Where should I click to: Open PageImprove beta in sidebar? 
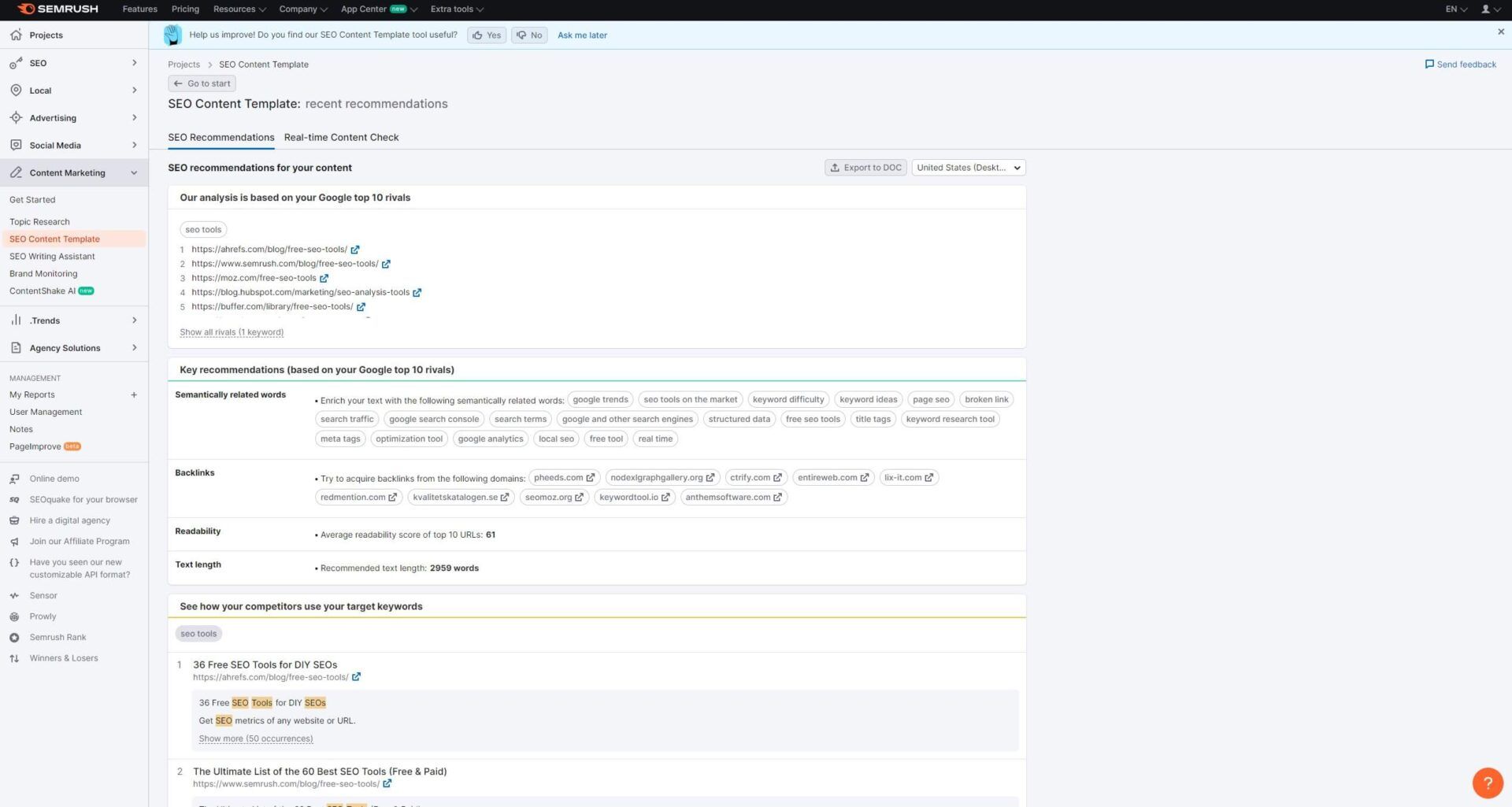click(45, 446)
